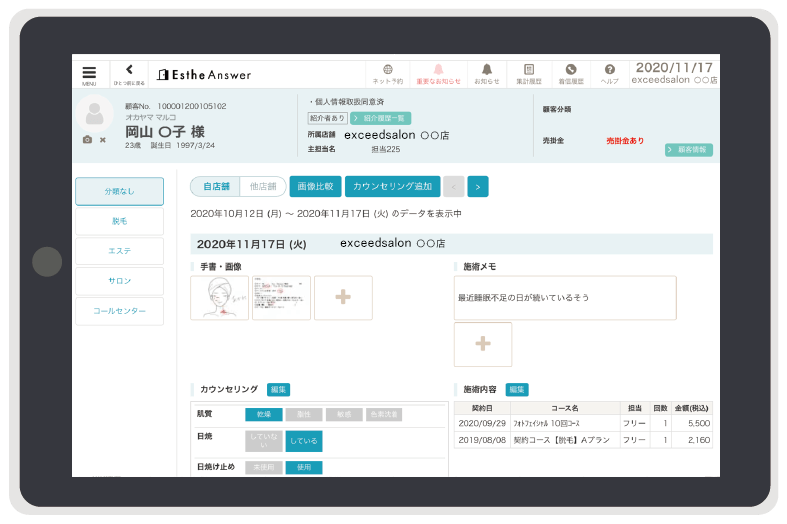Click the 画像比較 button
Viewport: 787px width, 524px height.
(x=315, y=186)
